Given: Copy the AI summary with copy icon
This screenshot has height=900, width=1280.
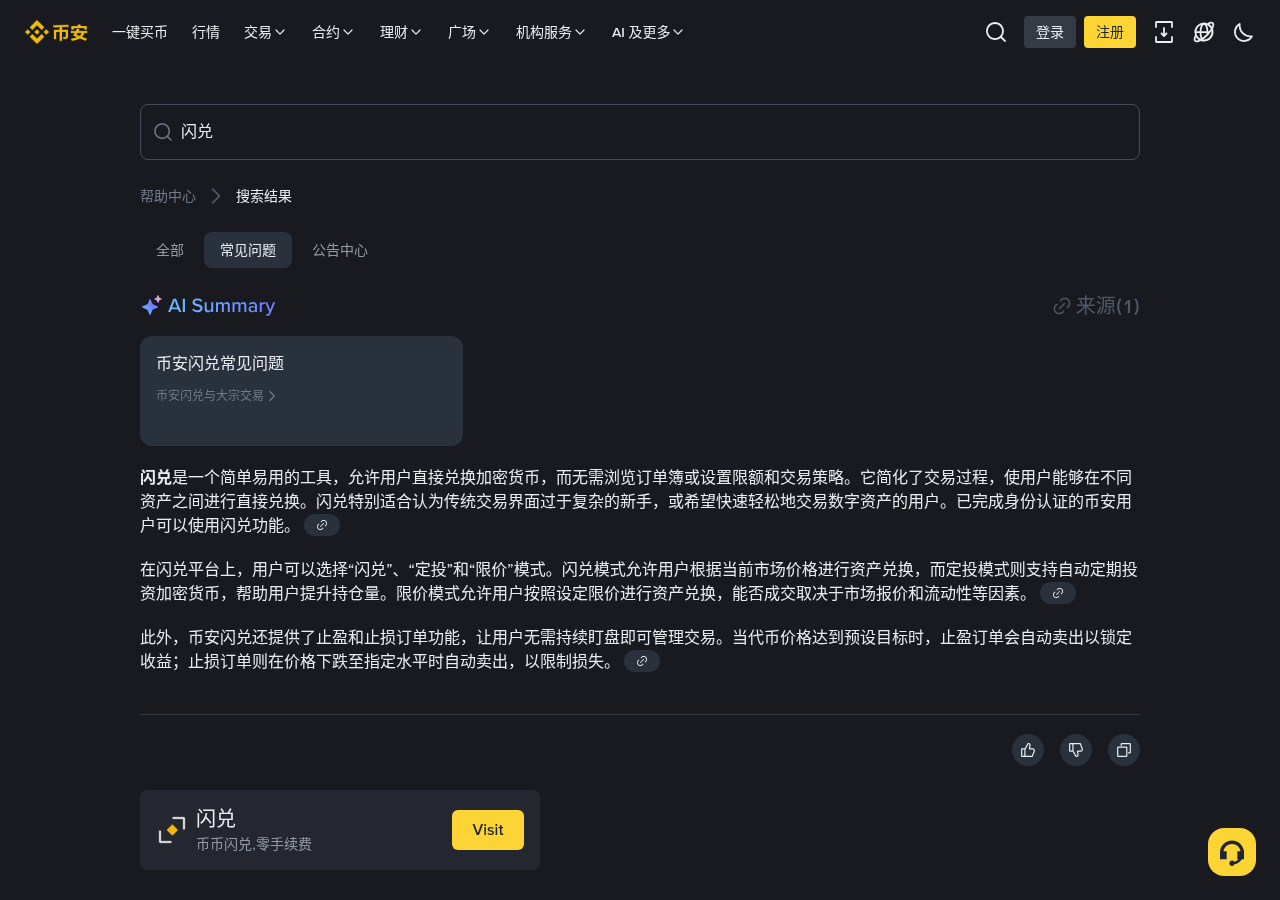Looking at the screenshot, I should (1124, 750).
